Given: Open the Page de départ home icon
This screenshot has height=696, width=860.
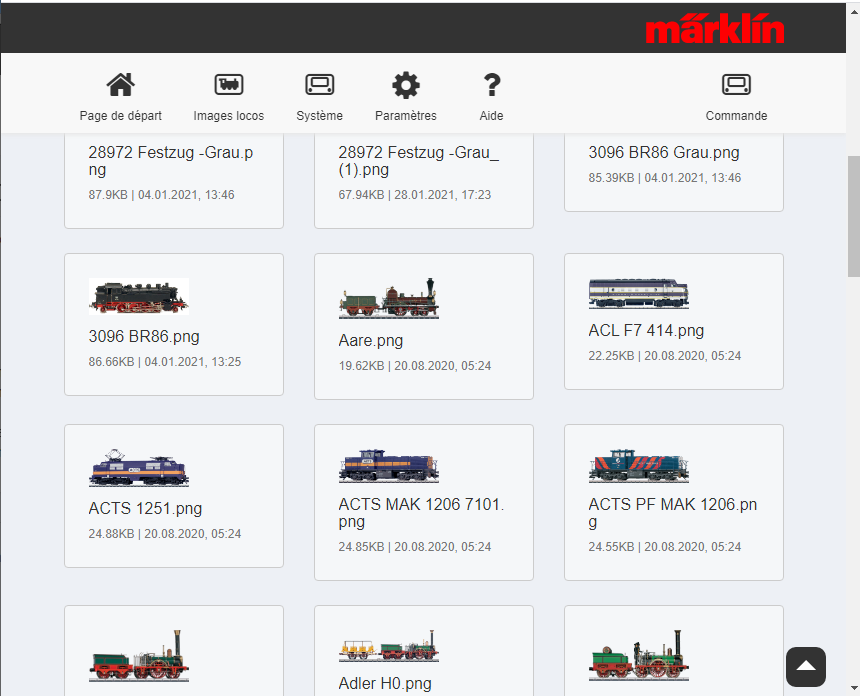Looking at the screenshot, I should (120, 85).
